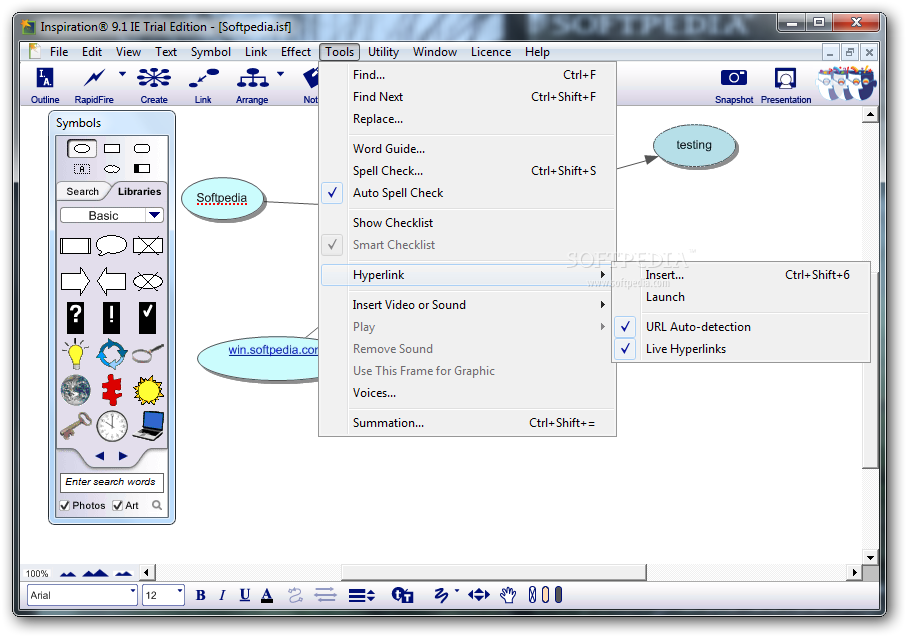The image size is (907, 637).
Task: Select the hand position tool
Action: [508, 595]
